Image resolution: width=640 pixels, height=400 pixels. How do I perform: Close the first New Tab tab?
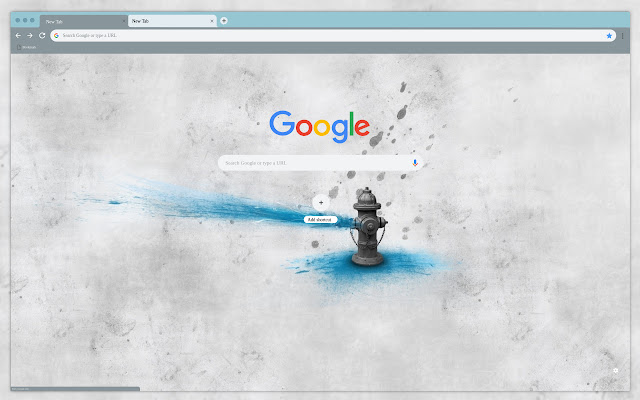click(124, 21)
